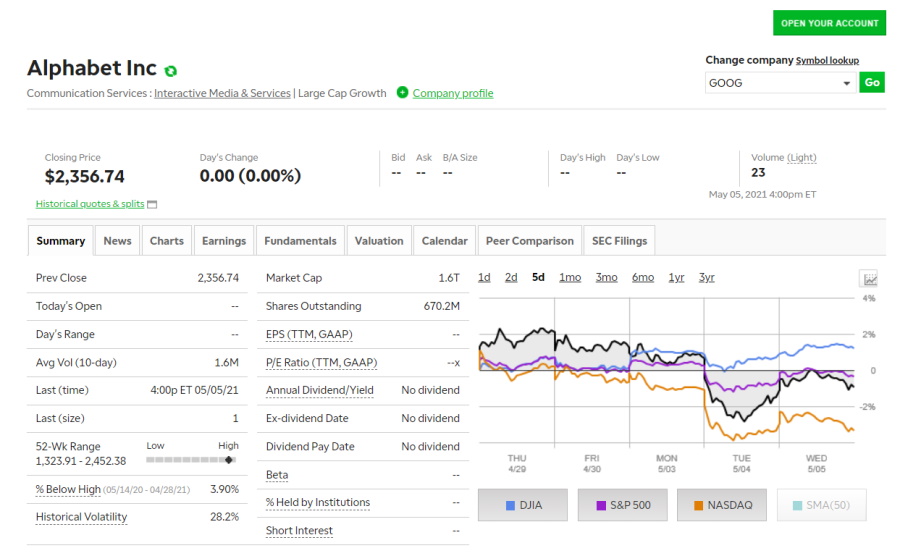Click the Market Cap value 1.6T
900x556 pixels.
tap(449, 278)
